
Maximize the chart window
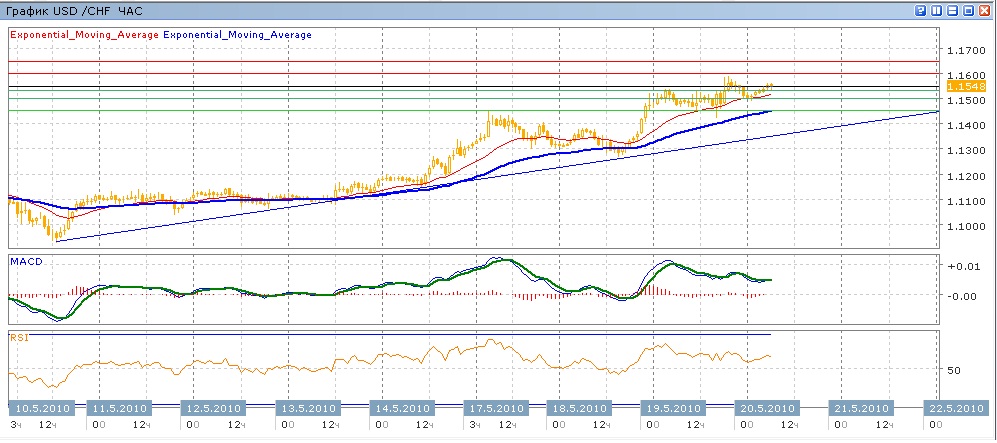[969, 10]
